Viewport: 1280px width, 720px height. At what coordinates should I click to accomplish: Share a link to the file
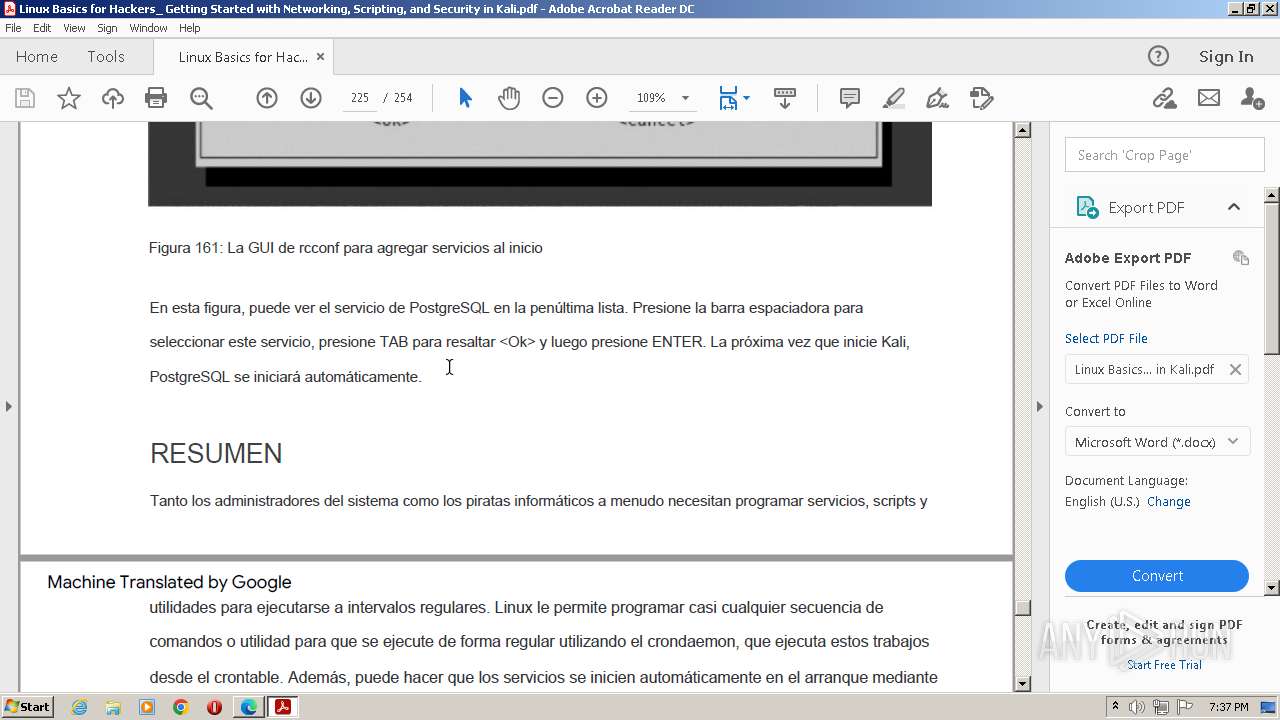pyautogui.click(x=1164, y=98)
